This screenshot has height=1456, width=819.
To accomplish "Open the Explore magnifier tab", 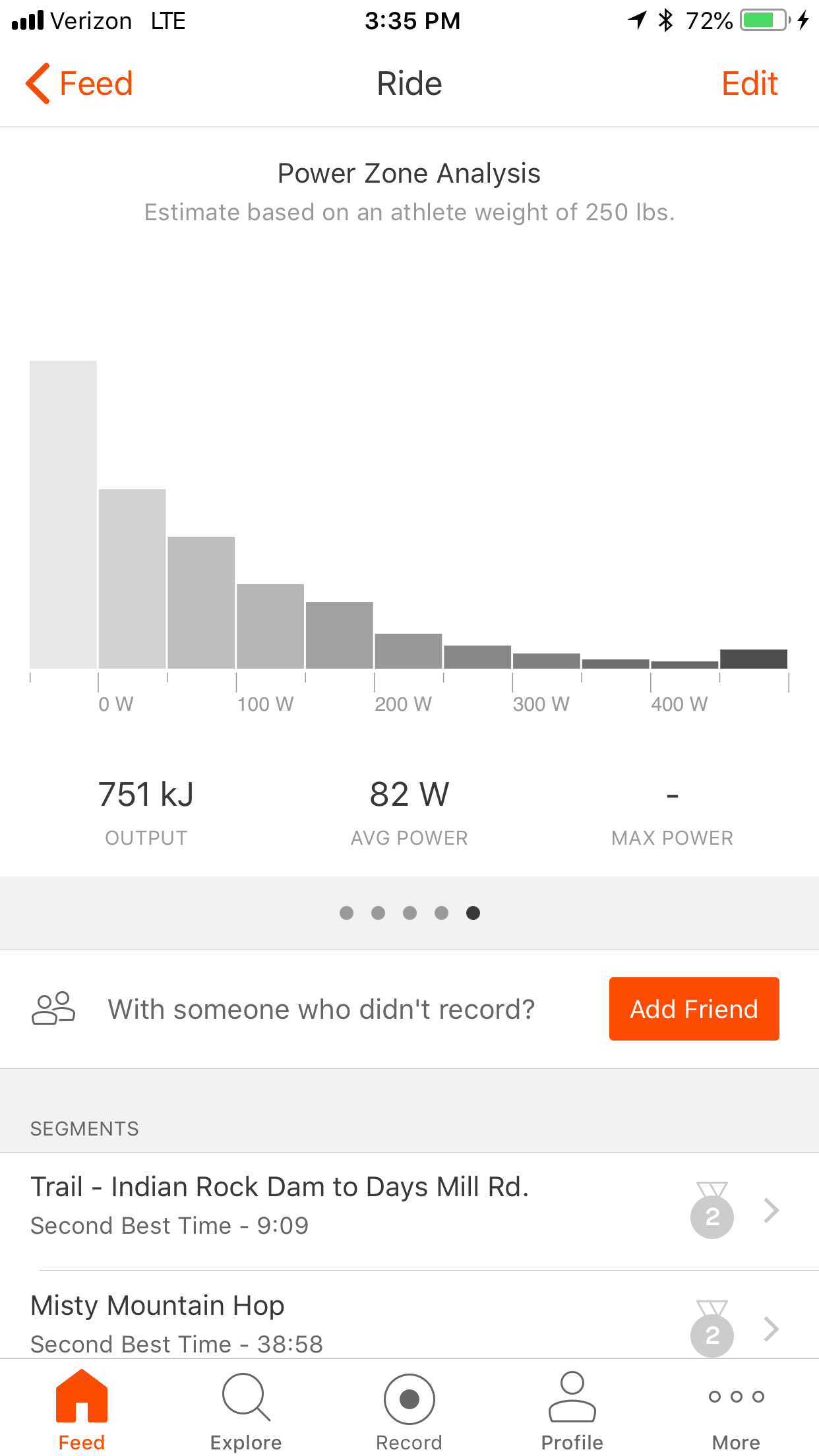I will pos(246,1398).
